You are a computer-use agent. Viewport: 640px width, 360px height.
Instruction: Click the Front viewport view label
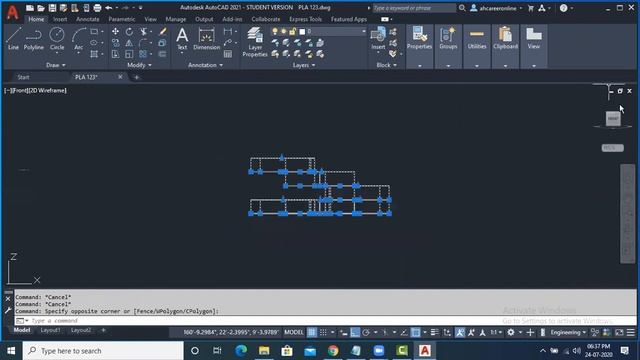(20, 91)
